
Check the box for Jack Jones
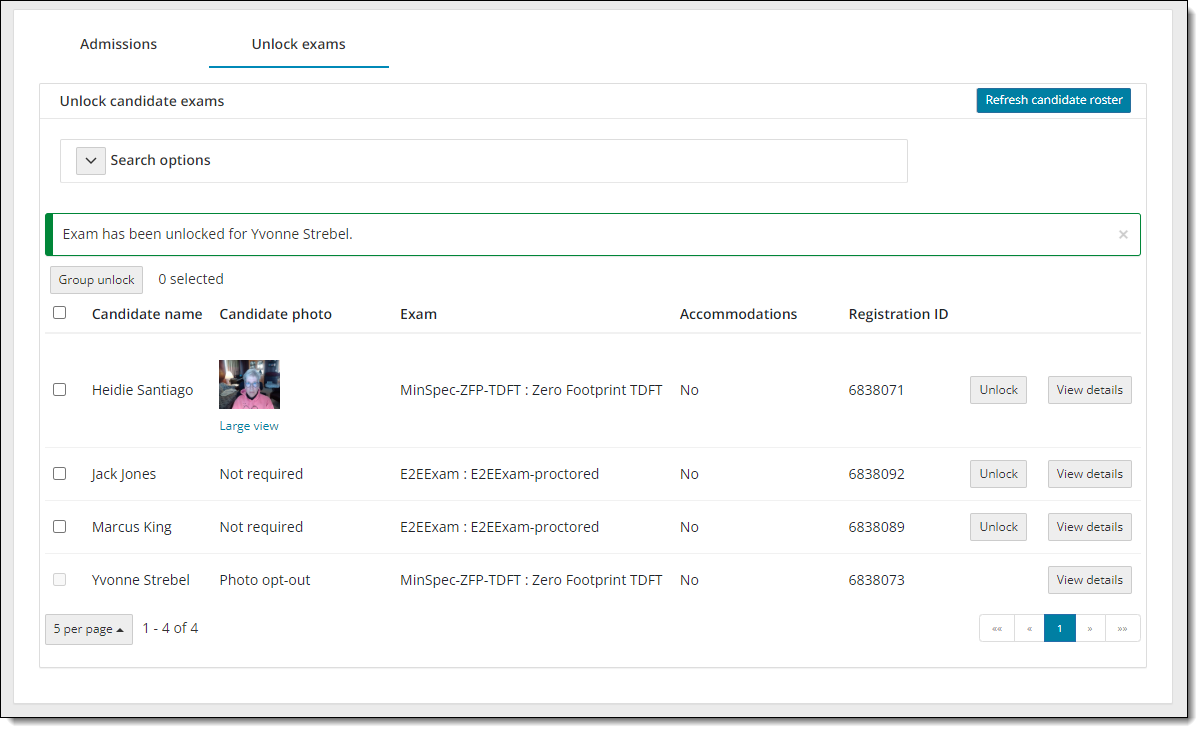click(60, 474)
